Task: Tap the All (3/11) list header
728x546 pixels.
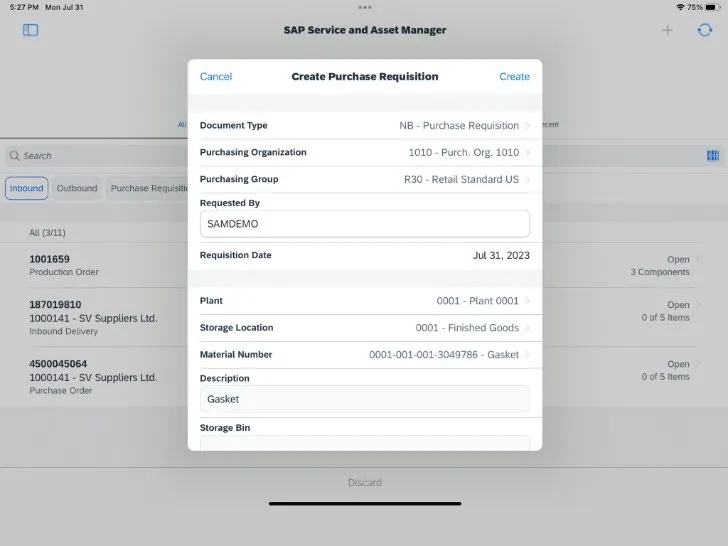Action: coord(47,233)
